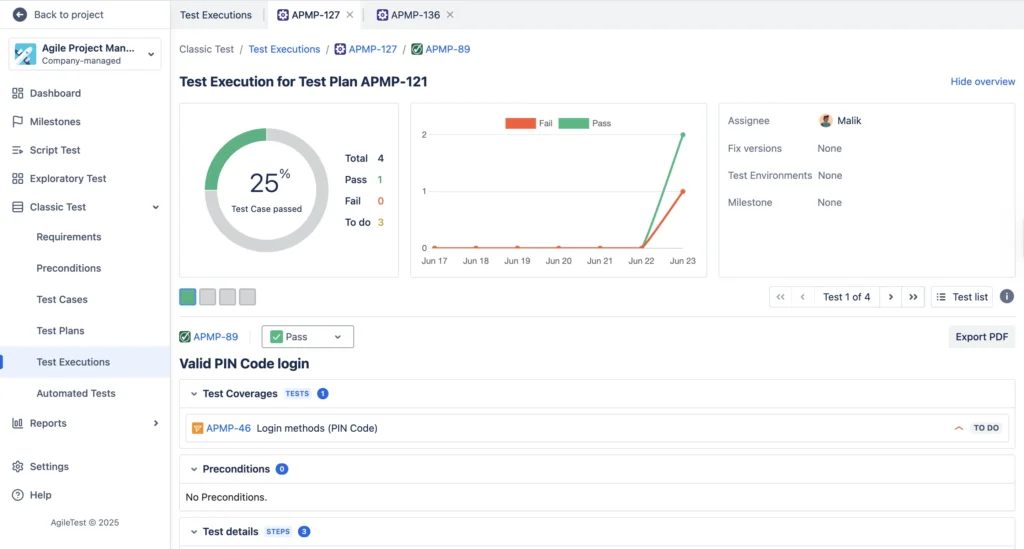
Task: Collapse the Preconditions section
Action: [194, 469]
